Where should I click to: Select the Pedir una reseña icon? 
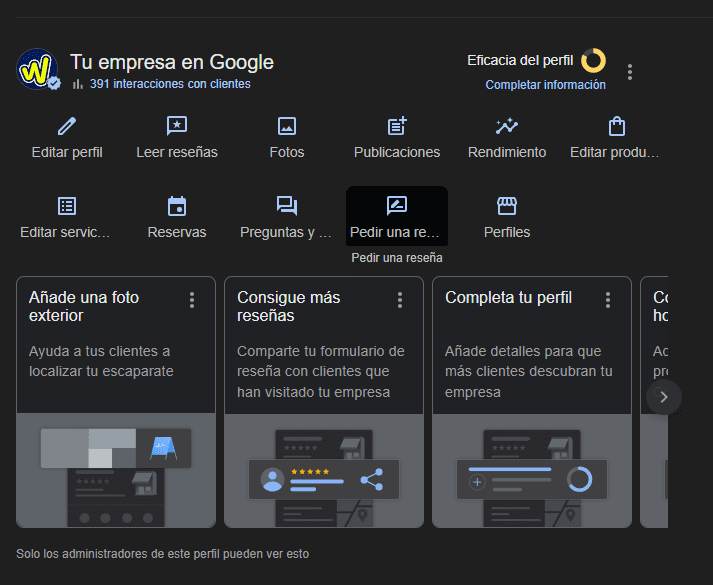(x=397, y=206)
